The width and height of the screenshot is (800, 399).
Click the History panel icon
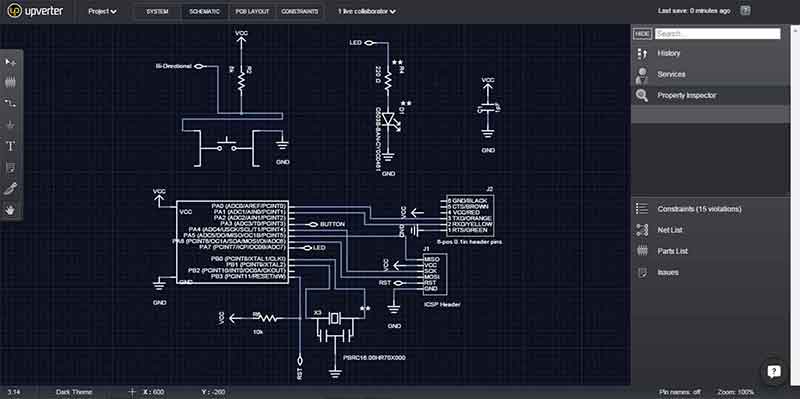pos(642,53)
